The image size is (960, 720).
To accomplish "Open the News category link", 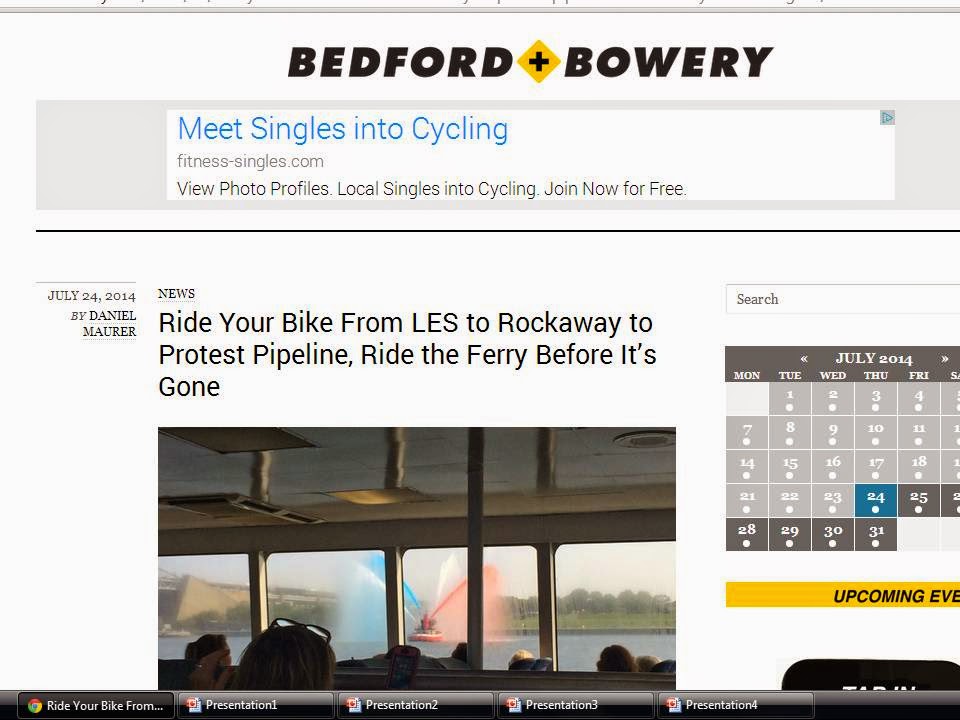I will pyautogui.click(x=176, y=294).
